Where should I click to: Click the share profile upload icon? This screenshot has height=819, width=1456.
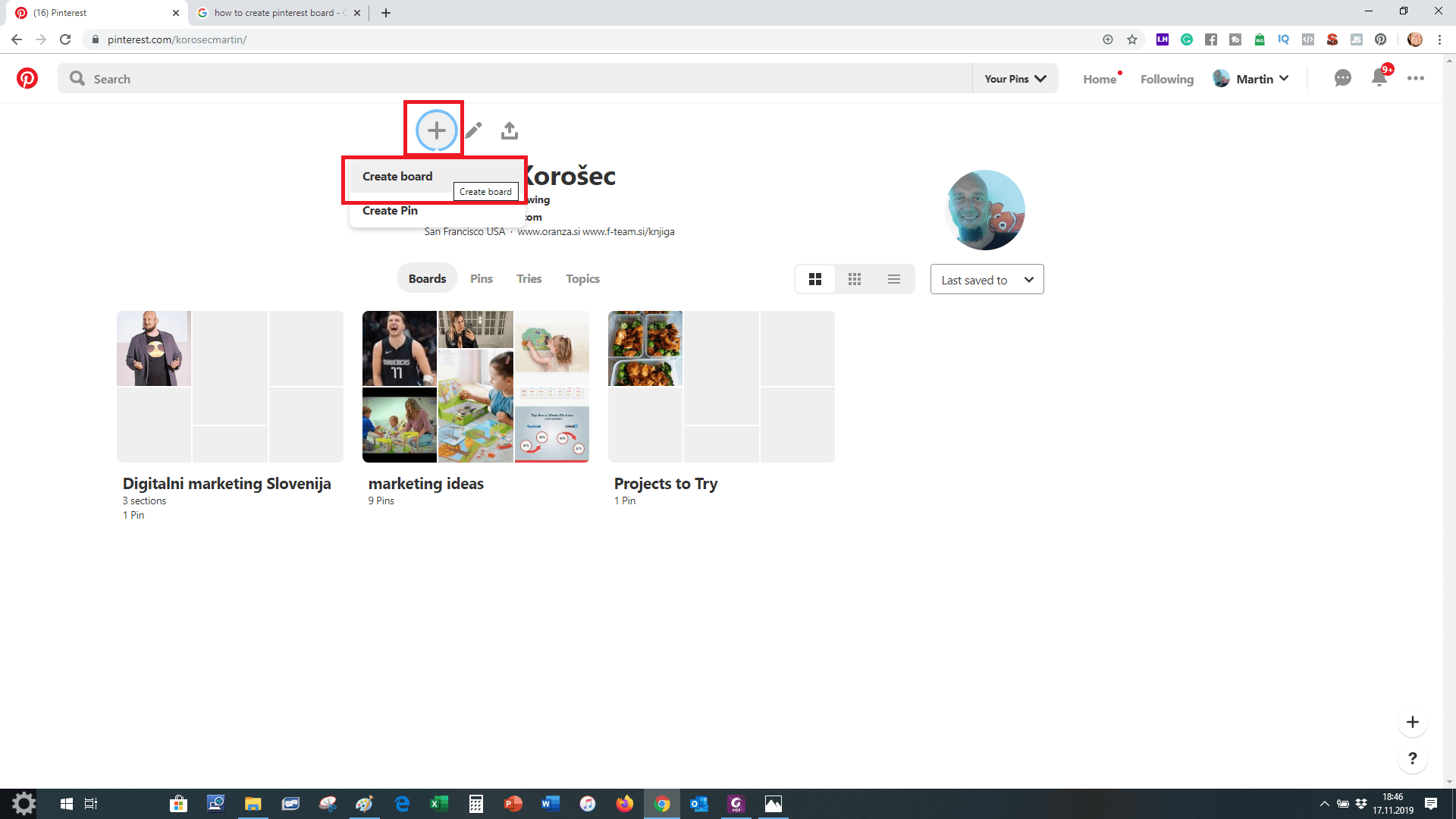(x=510, y=130)
